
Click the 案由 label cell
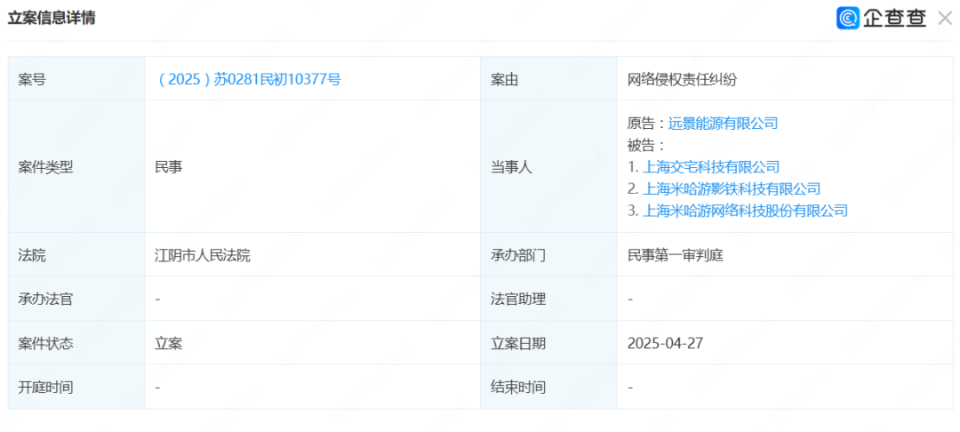click(549, 79)
